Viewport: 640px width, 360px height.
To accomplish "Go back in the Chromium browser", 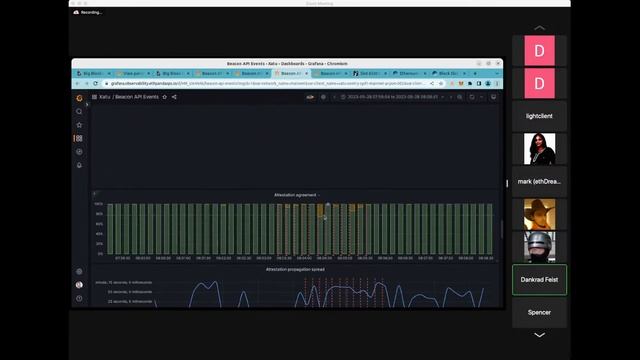I will (78, 83).
